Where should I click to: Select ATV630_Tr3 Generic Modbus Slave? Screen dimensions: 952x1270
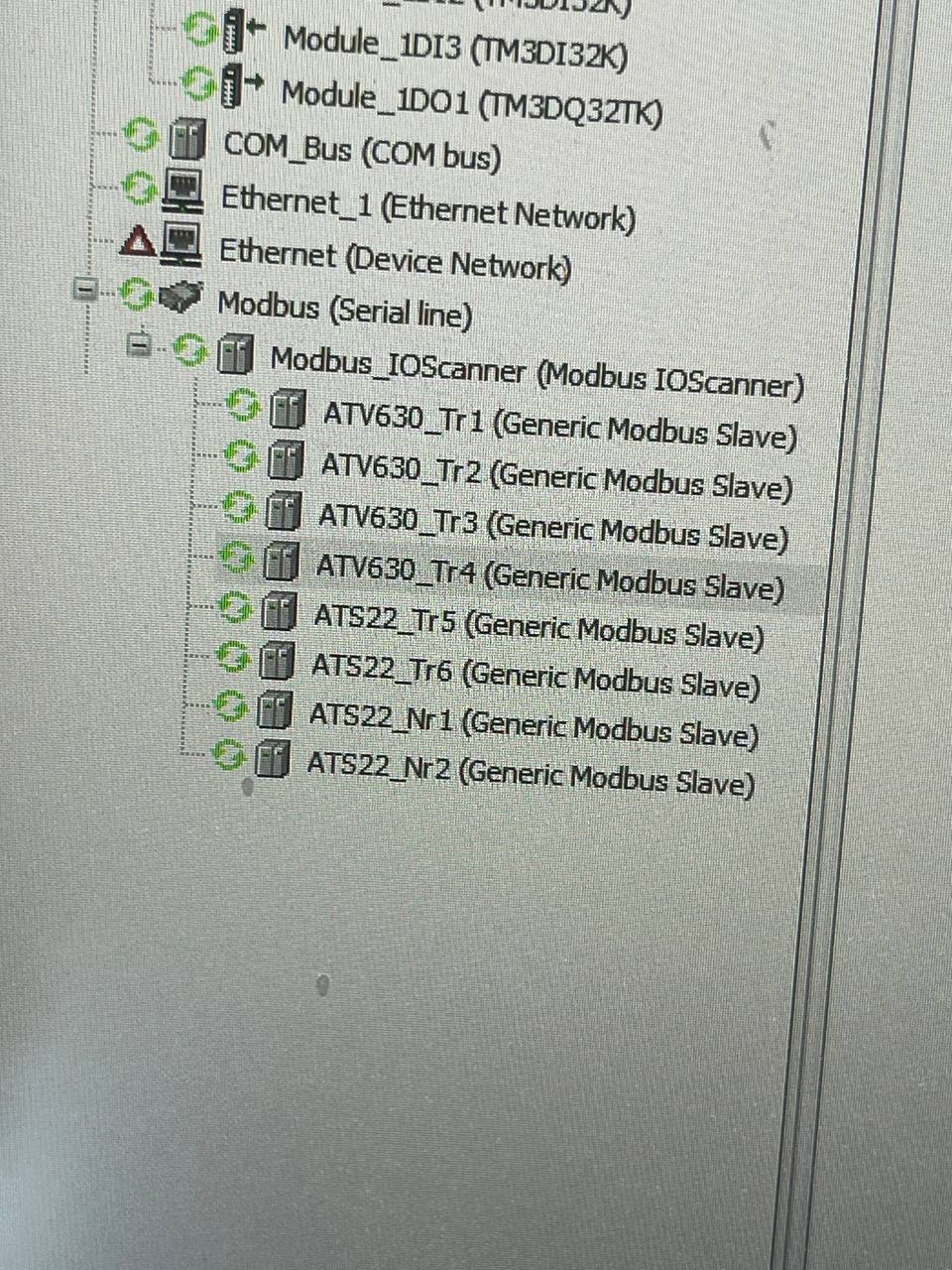[x=552, y=526]
